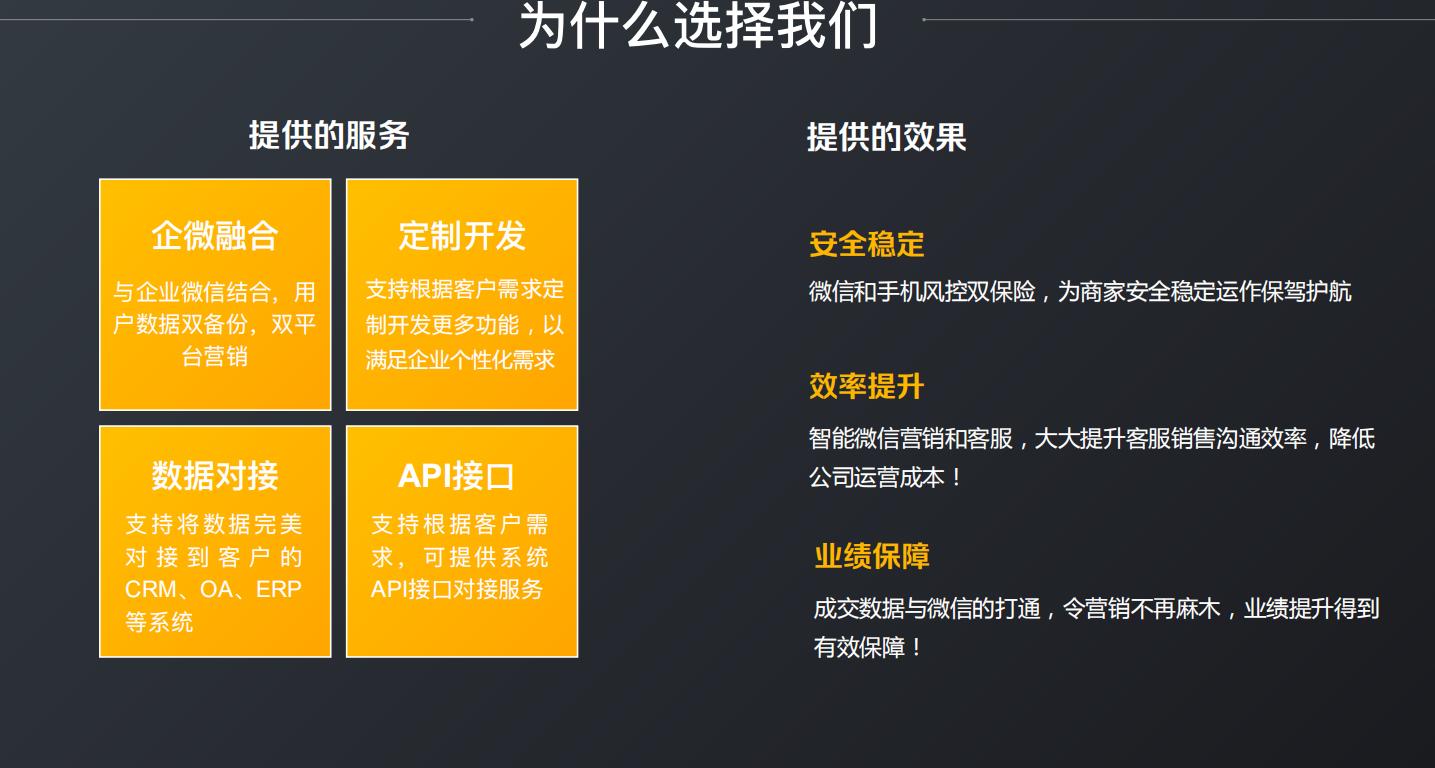
Task: Click the 业绩保障 description paragraph
Action: (x=1090, y=627)
